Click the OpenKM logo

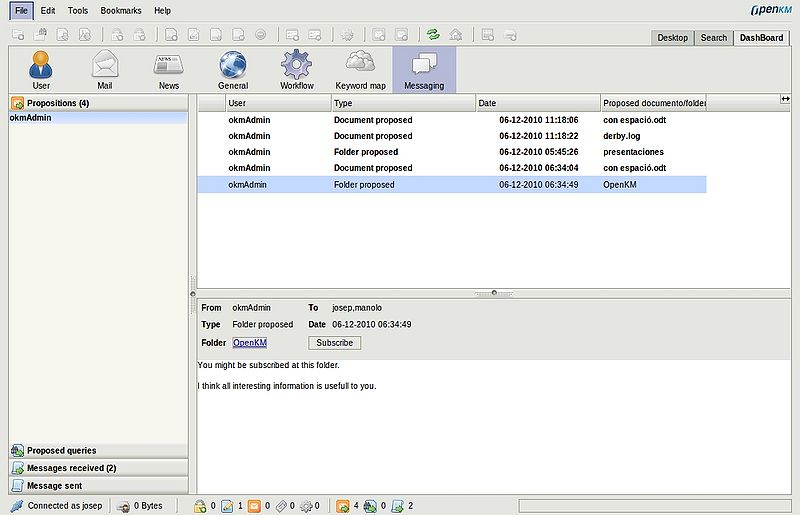tap(771, 10)
